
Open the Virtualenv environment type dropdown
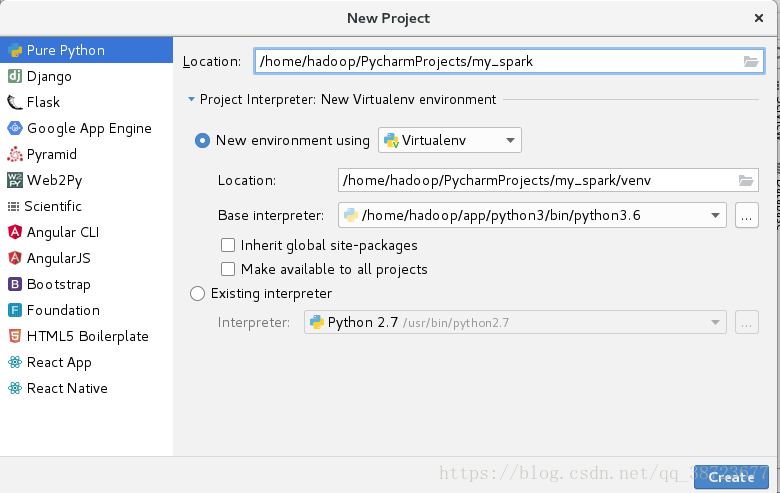point(450,140)
